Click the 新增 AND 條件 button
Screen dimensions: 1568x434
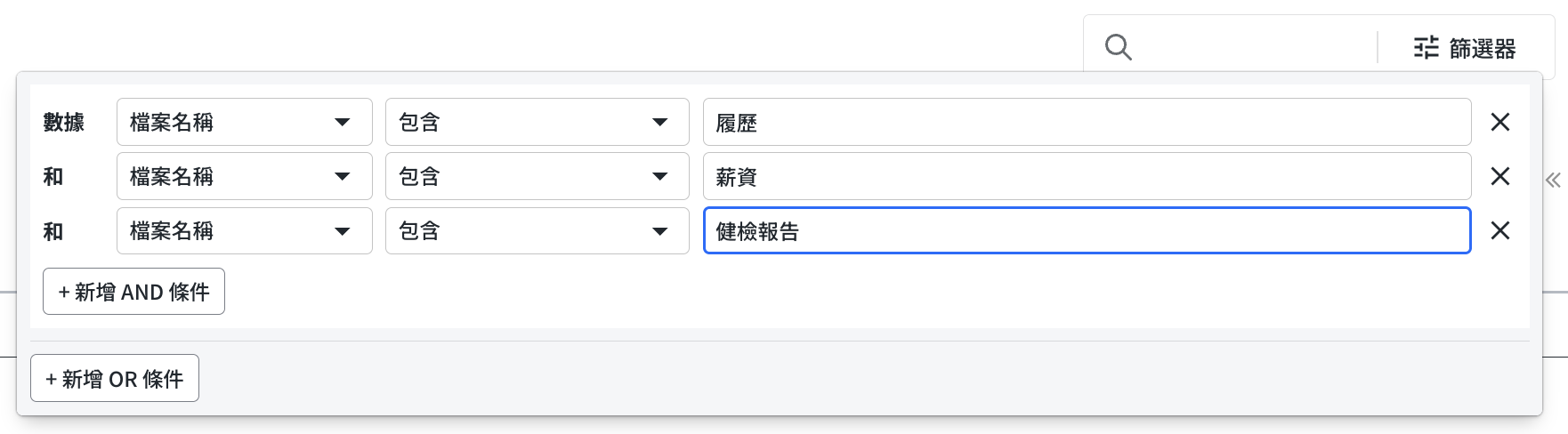(133, 292)
